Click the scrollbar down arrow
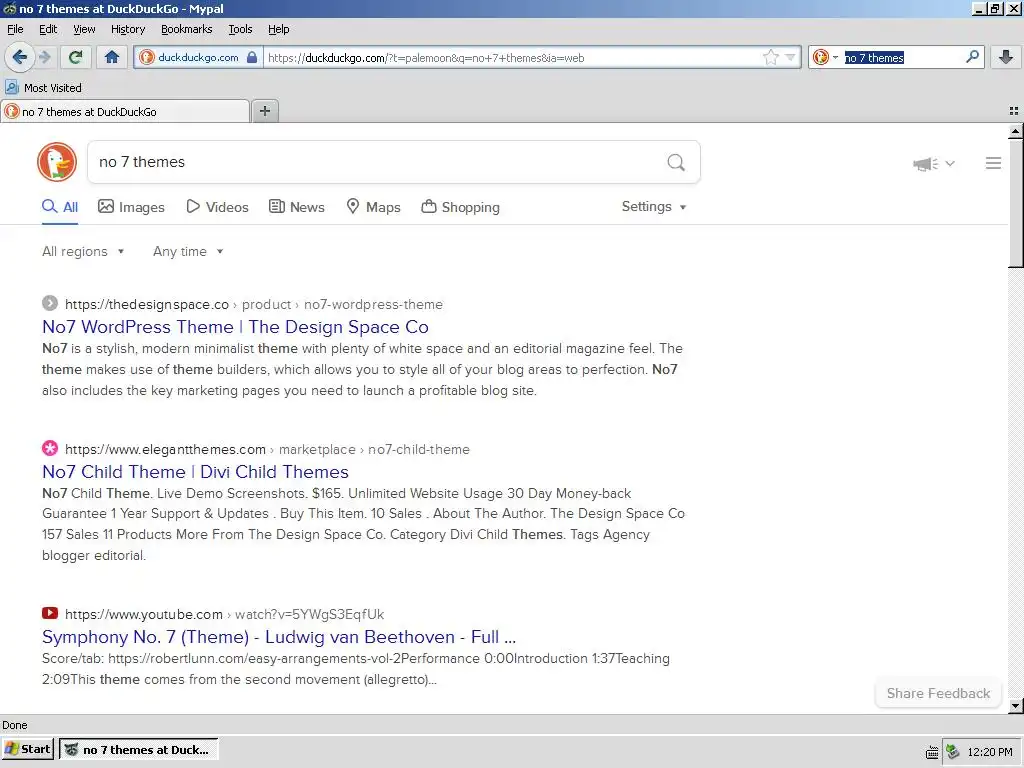1024x768 pixels. [1016, 706]
